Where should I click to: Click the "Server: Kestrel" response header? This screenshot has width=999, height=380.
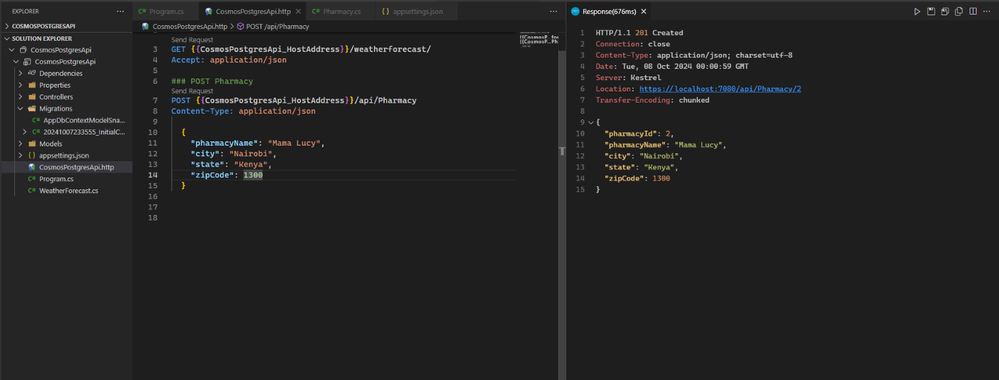click(x=628, y=78)
